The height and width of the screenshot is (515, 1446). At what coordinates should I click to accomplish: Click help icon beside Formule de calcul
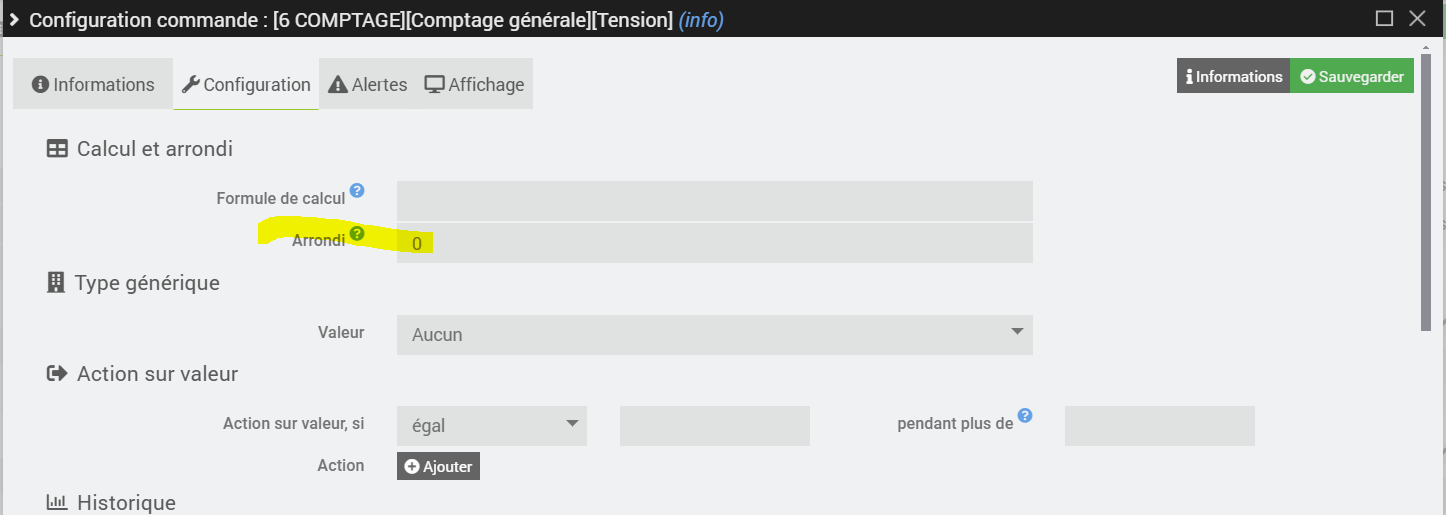pyautogui.click(x=357, y=190)
